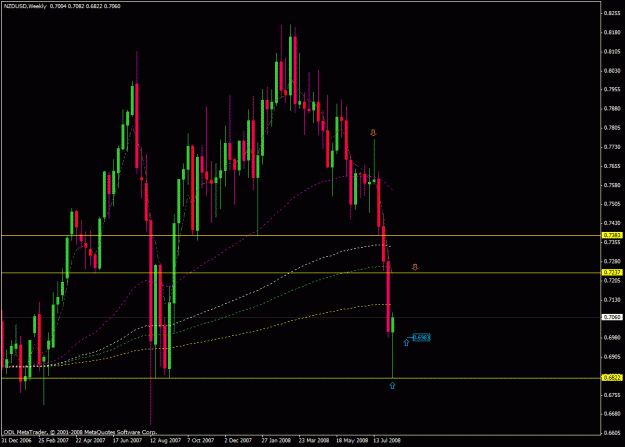
Task: Click the 0.7880 price axis label
Action: [612, 108]
